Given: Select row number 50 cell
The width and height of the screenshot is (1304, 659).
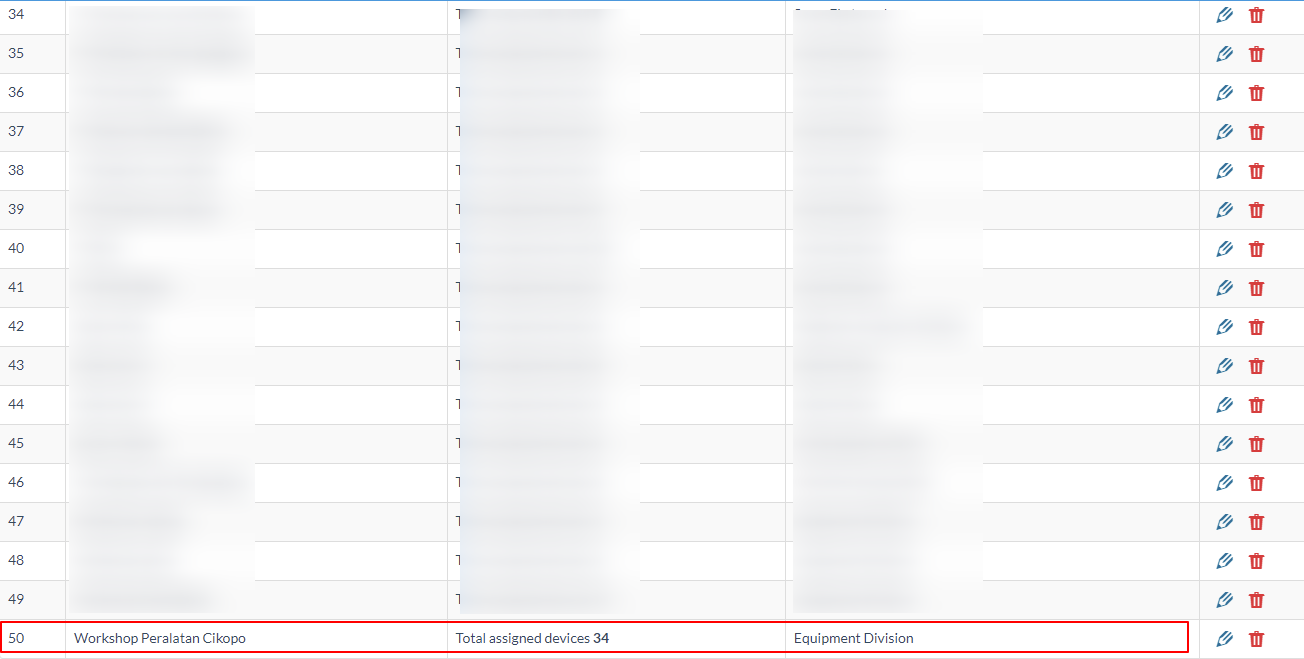Looking at the screenshot, I should [17, 638].
